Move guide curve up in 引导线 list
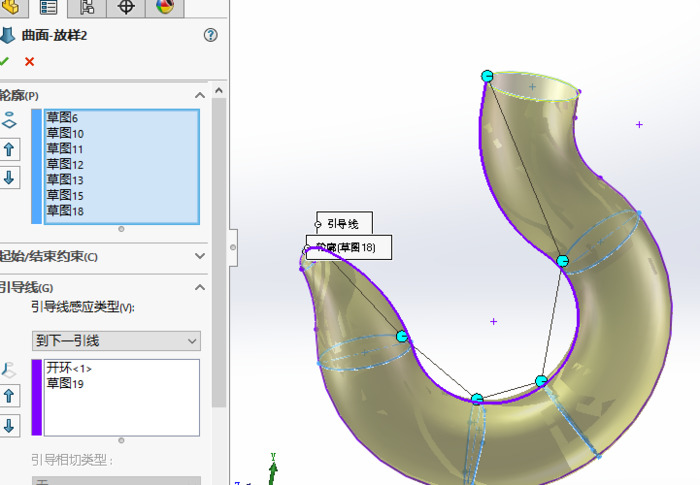The image size is (700, 485). tap(9, 397)
